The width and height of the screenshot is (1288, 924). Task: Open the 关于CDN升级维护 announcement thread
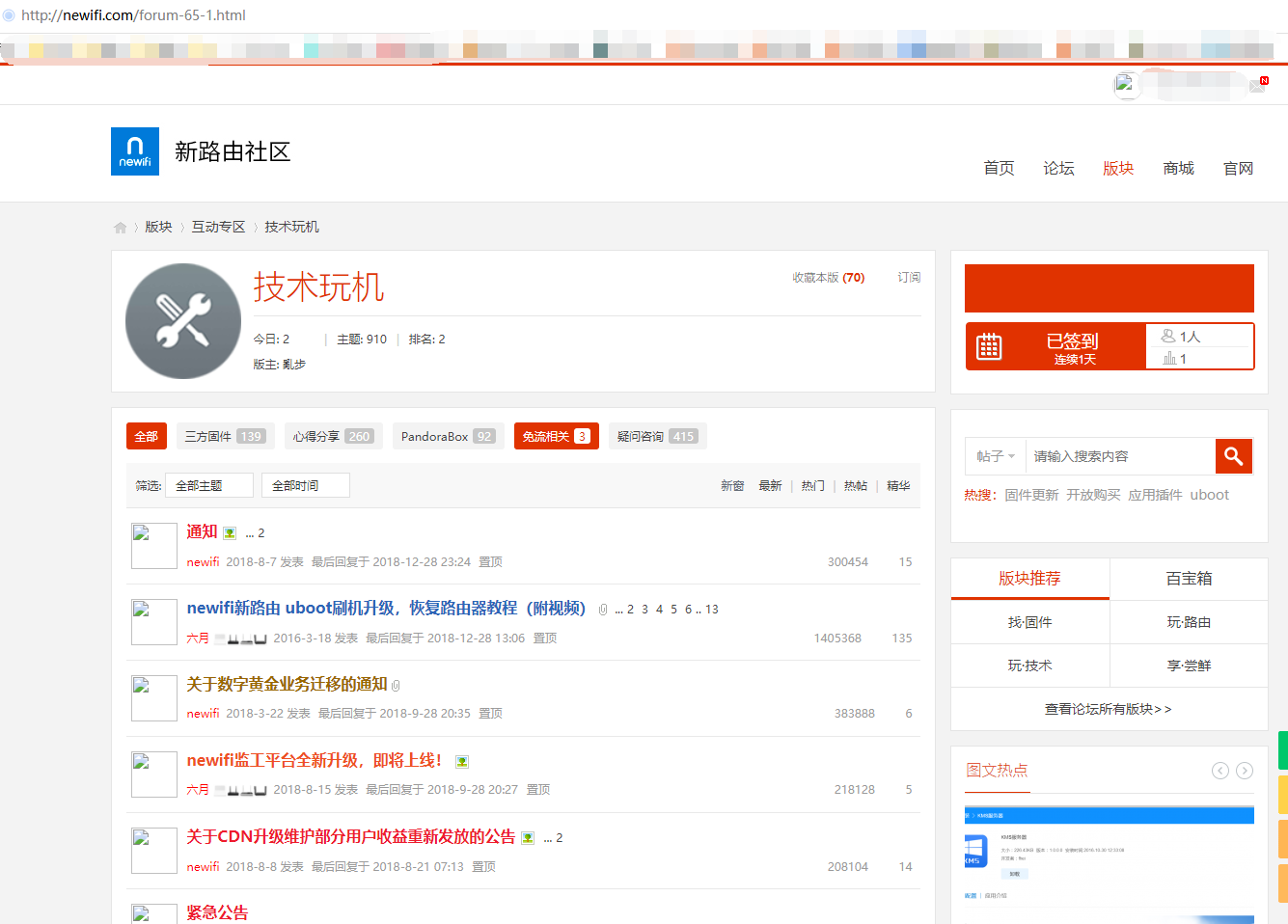point(350,836)
